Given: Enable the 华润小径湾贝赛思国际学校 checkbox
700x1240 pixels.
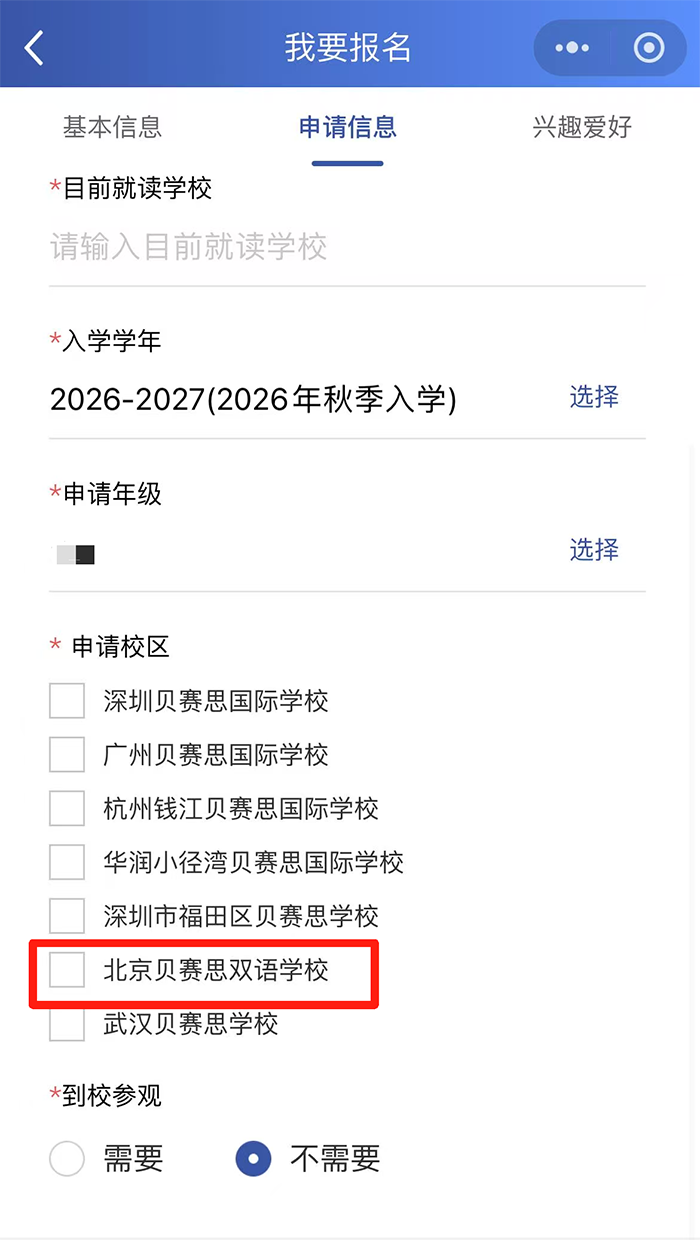Looking at the screenshot, I should click(x=66, y=862).
